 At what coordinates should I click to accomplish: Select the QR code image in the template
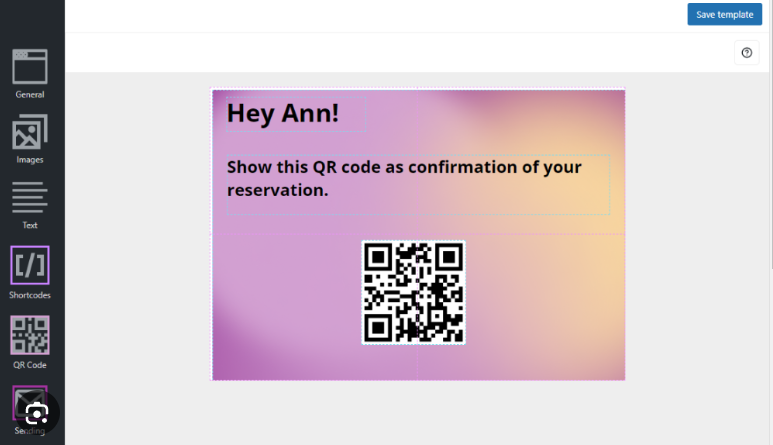tap(414, 292)
